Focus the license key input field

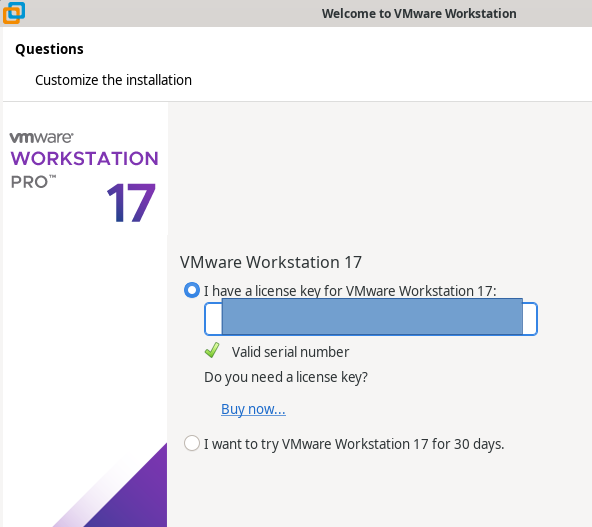[371, 319]
